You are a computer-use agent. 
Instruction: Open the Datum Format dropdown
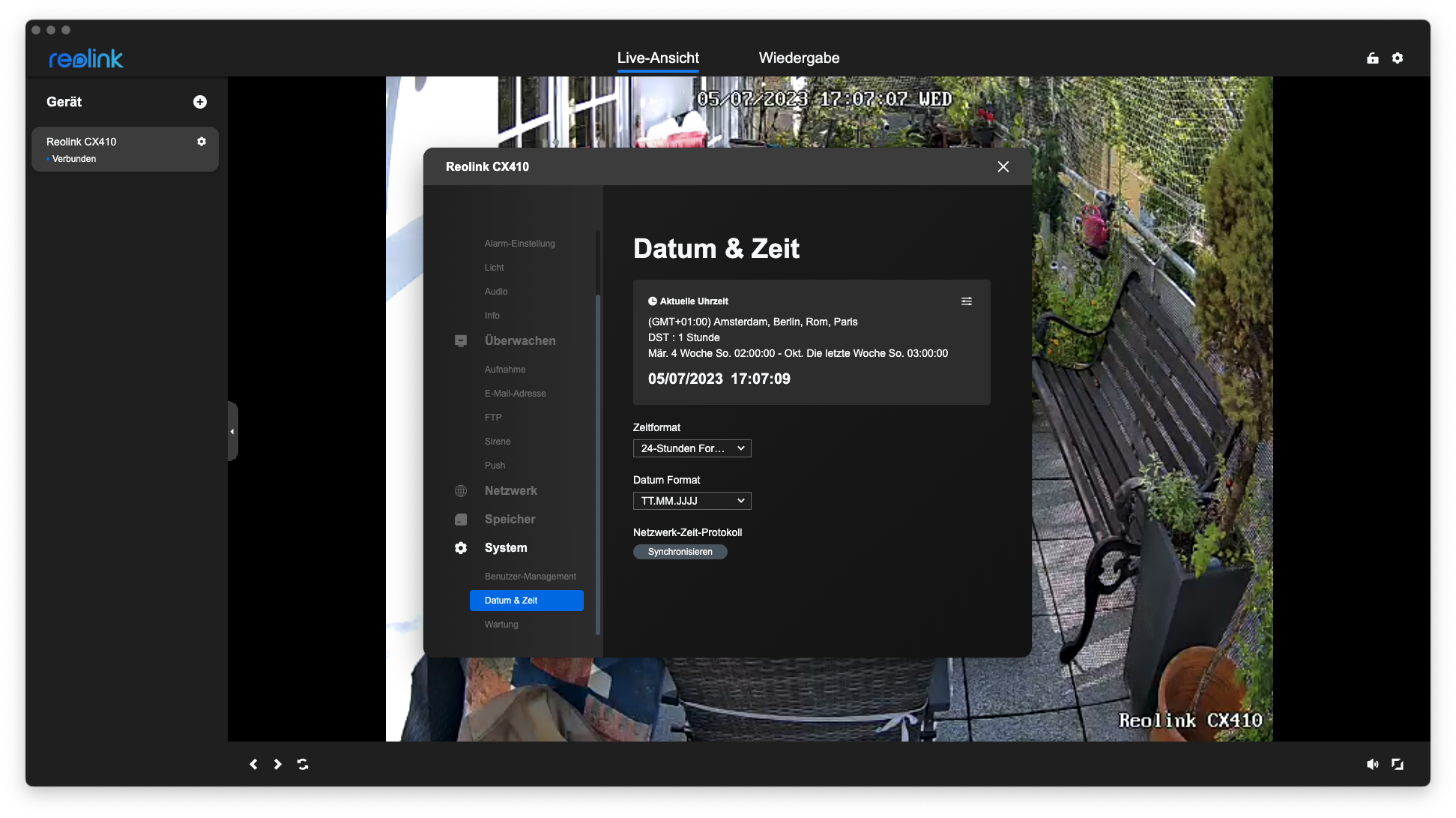click(692, 501)
